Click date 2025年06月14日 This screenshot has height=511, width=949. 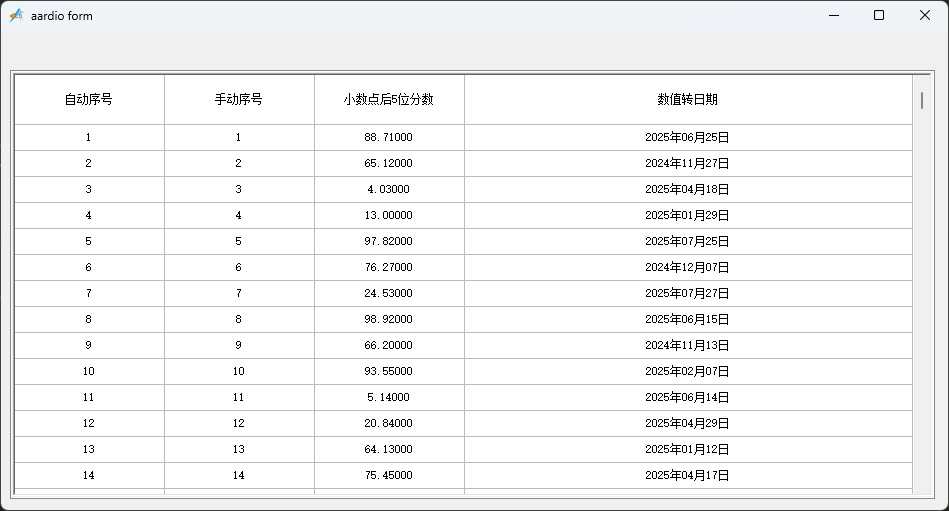pyautogui.click(x=688, y=398)
